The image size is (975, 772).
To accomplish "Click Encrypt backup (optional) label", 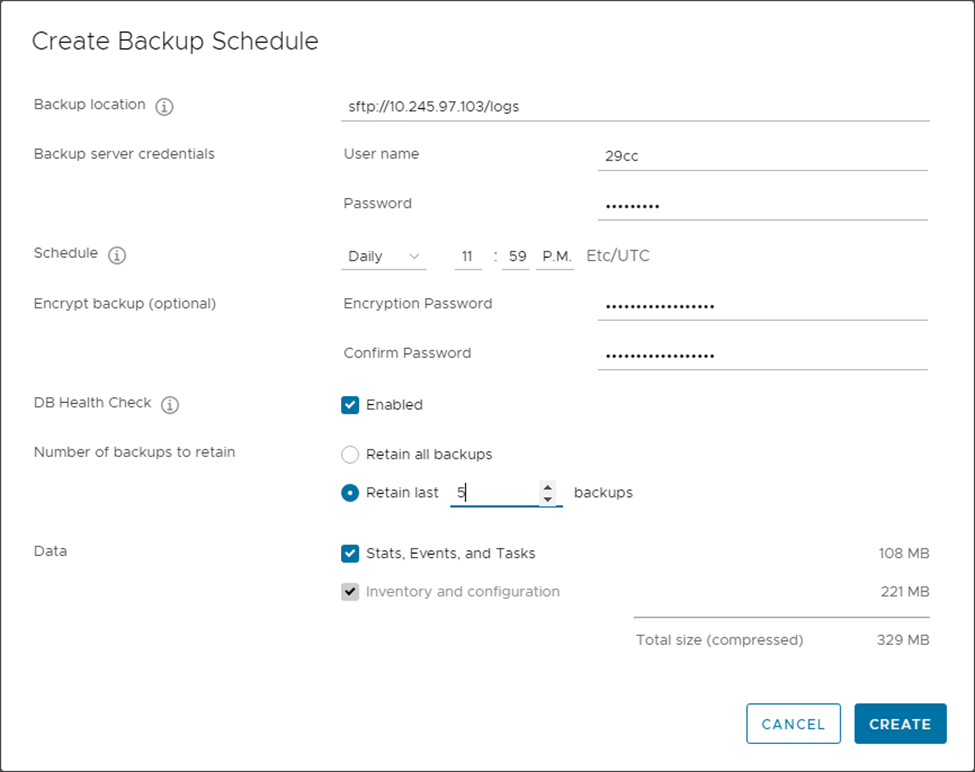I will [x=125, y=303].
